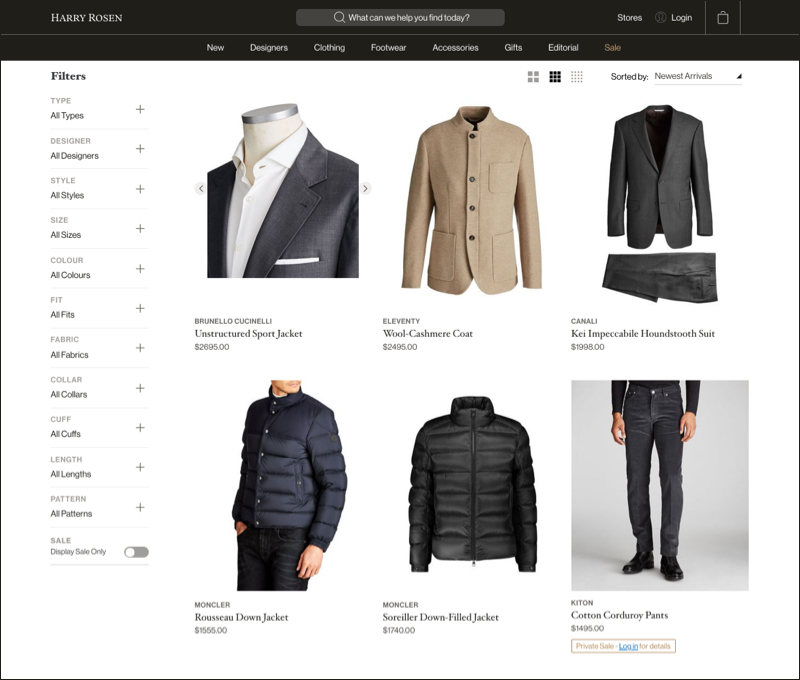The width and height of the screenshot is (800, 680).
Task: Open the Sale menu
Action: (612, 47)
